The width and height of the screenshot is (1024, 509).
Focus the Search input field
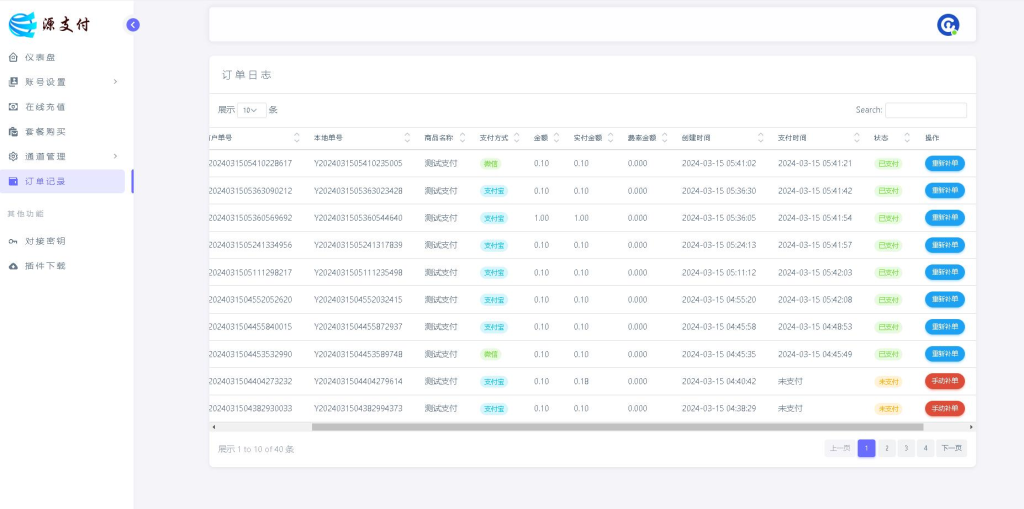925,110
